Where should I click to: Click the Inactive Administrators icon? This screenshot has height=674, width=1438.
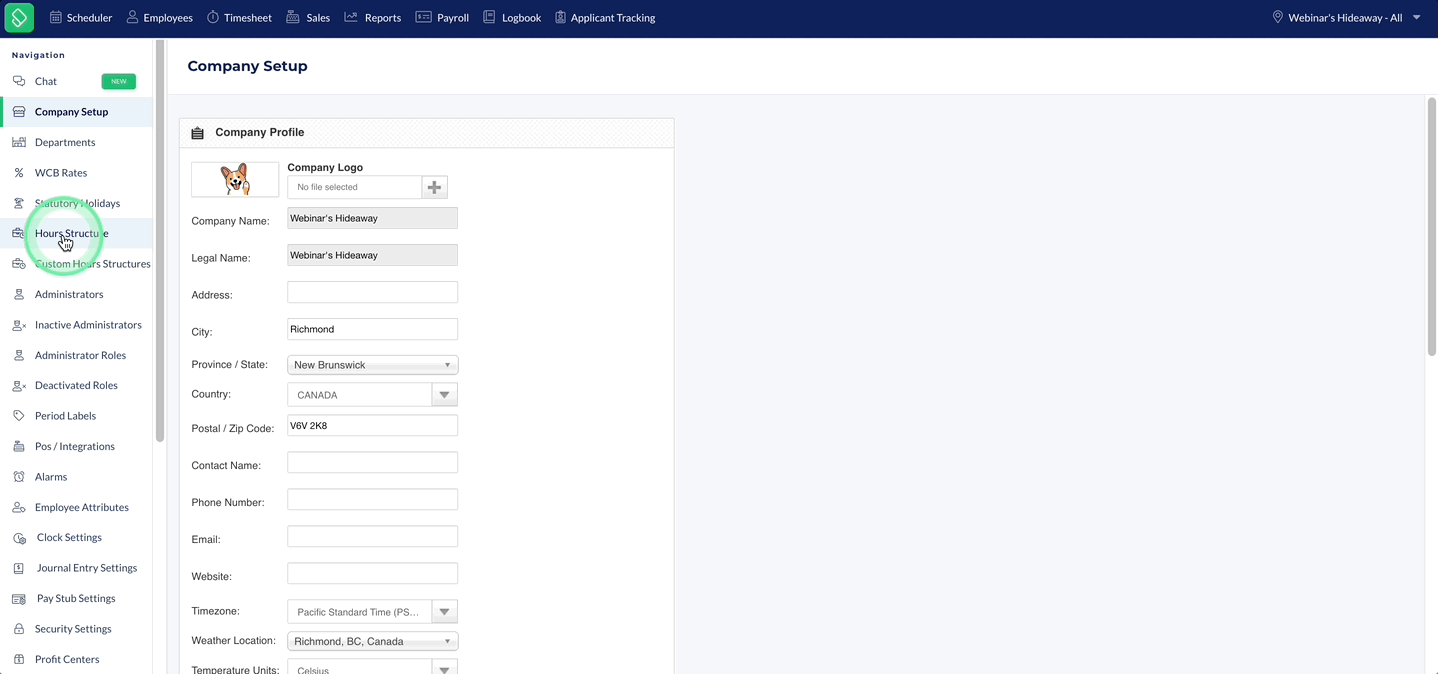click(x=19, y=325)
